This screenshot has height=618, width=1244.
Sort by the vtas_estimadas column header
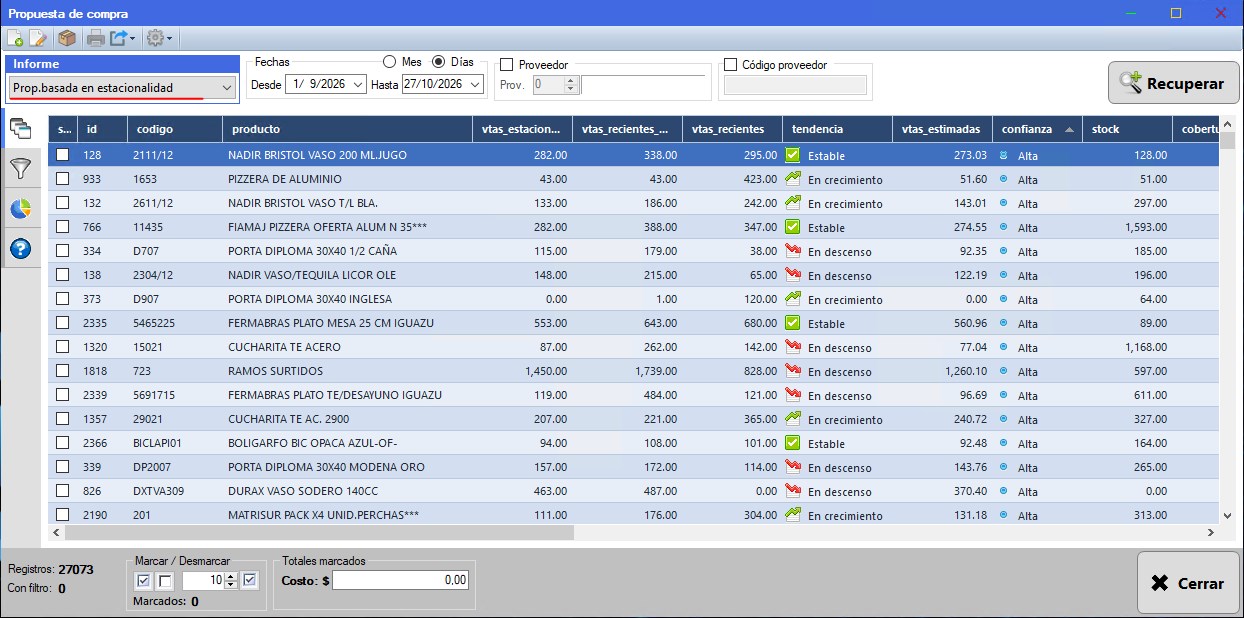click(x=942, y=129)
